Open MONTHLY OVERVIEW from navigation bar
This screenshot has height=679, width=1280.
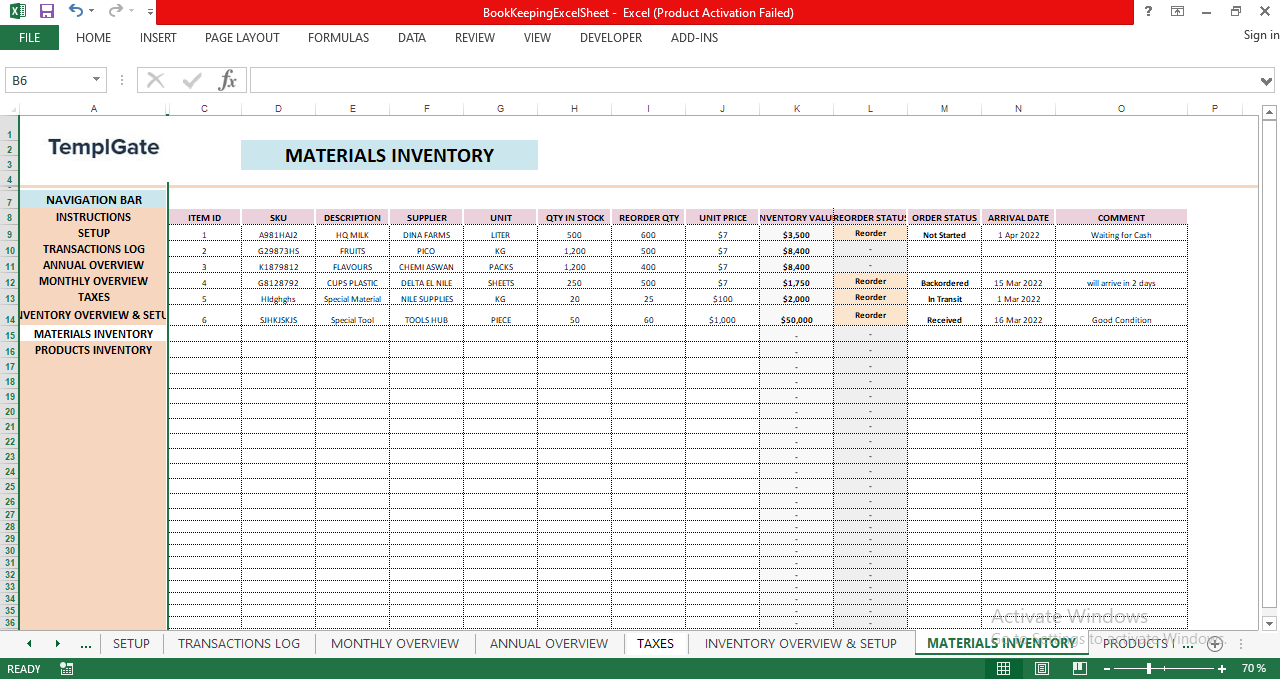coord(94,281)
